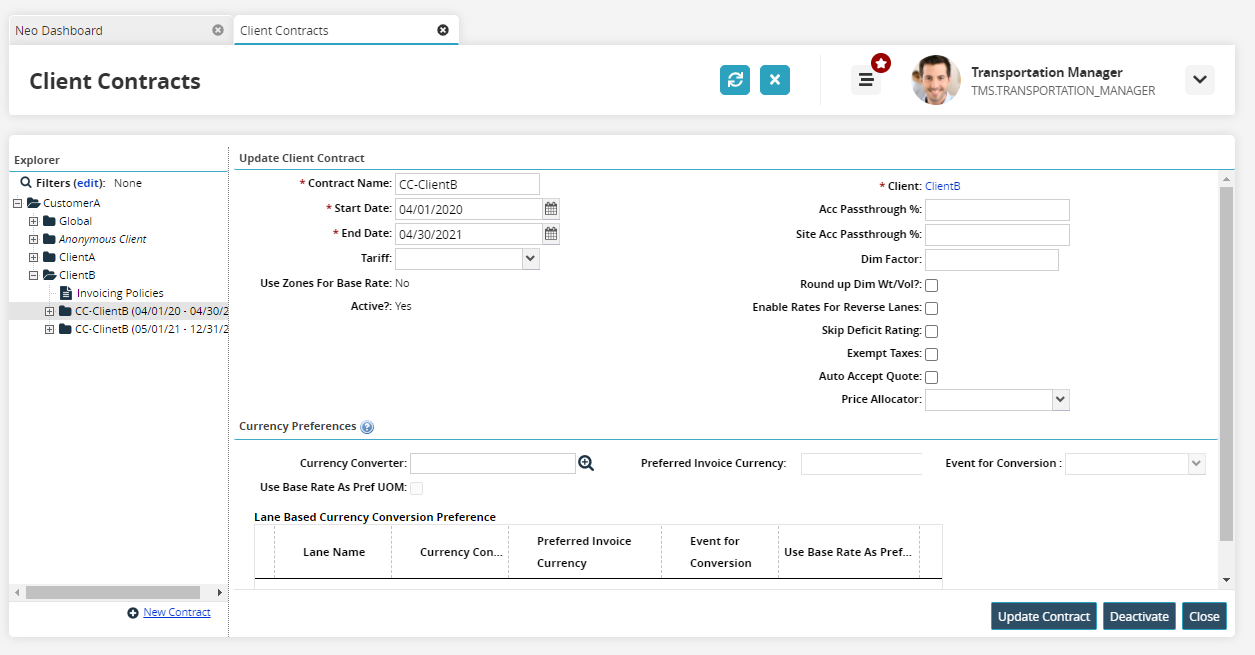The height and width of the screenshot is (655, 1255).
Task: Click the teal X close icon in header
Action: pyautogui.click(x=775, y=80)
